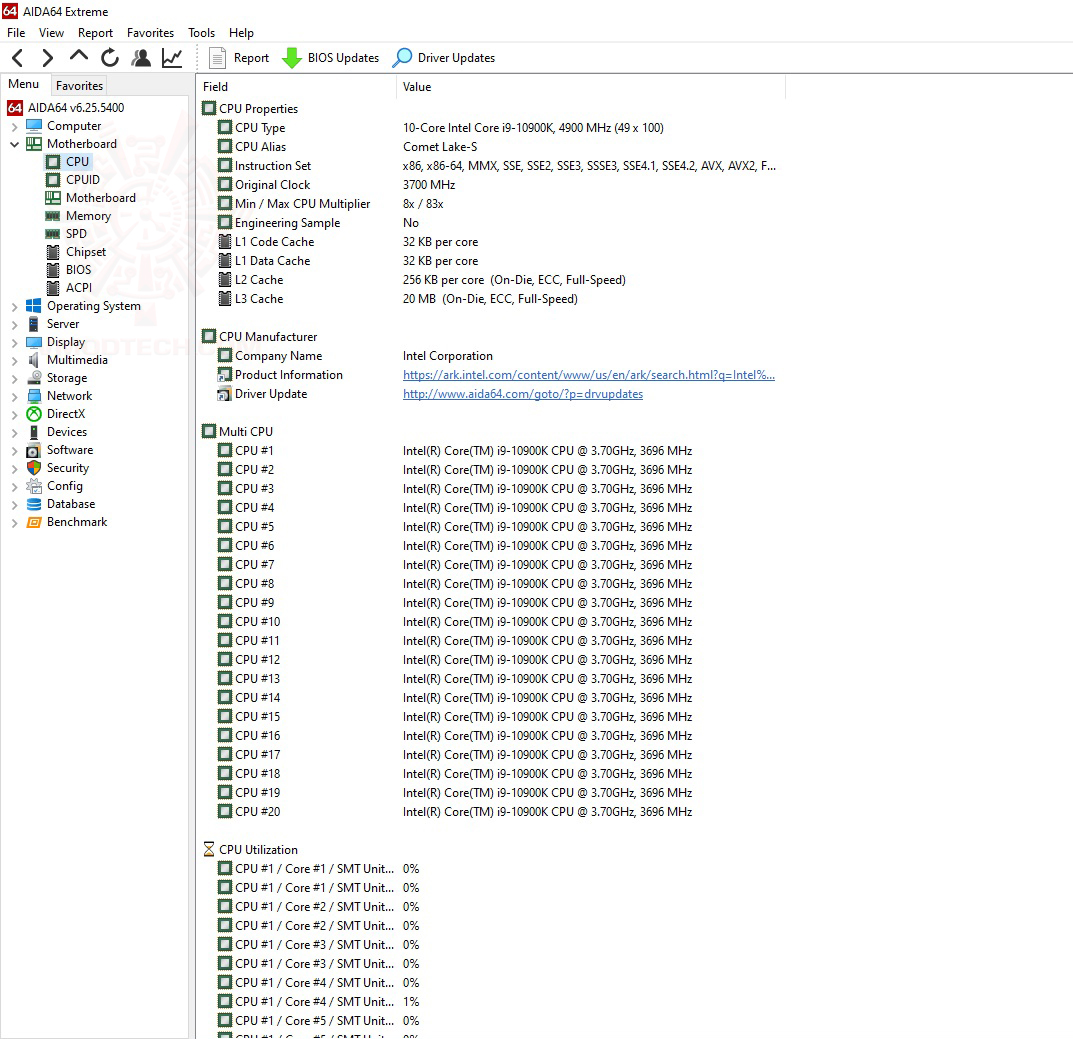Open the Report menu
1073x1039 pixels.
coord(95,33)
